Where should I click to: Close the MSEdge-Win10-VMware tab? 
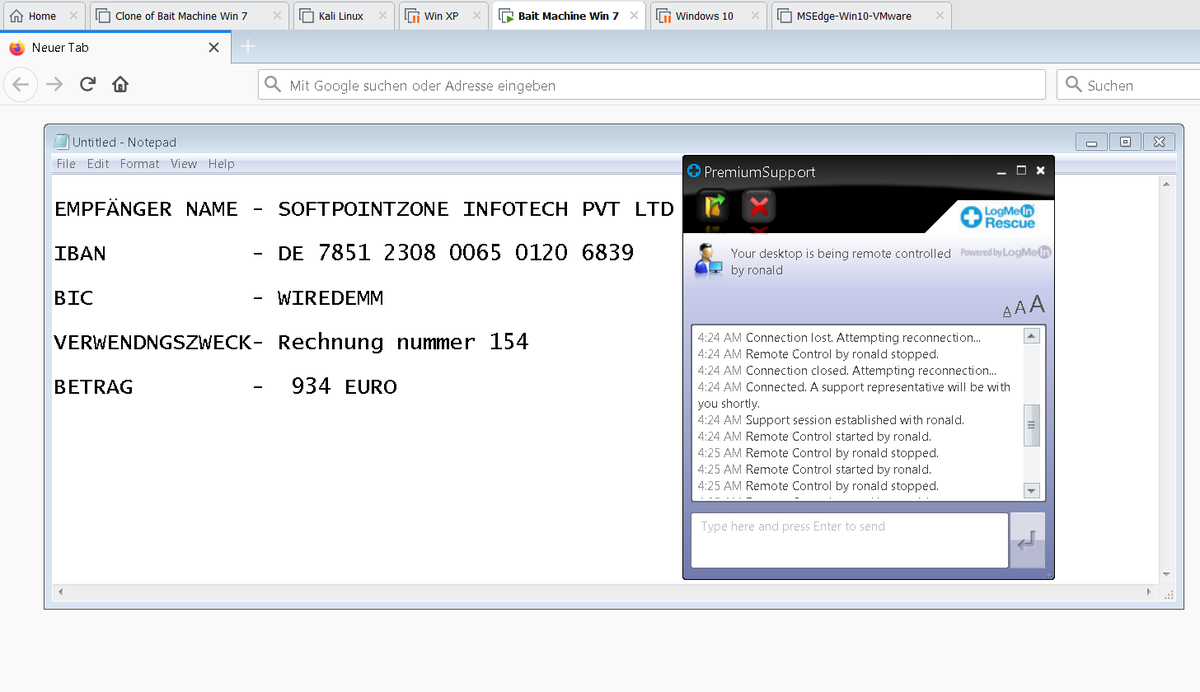pyautogui.click(x=938, y=16)
